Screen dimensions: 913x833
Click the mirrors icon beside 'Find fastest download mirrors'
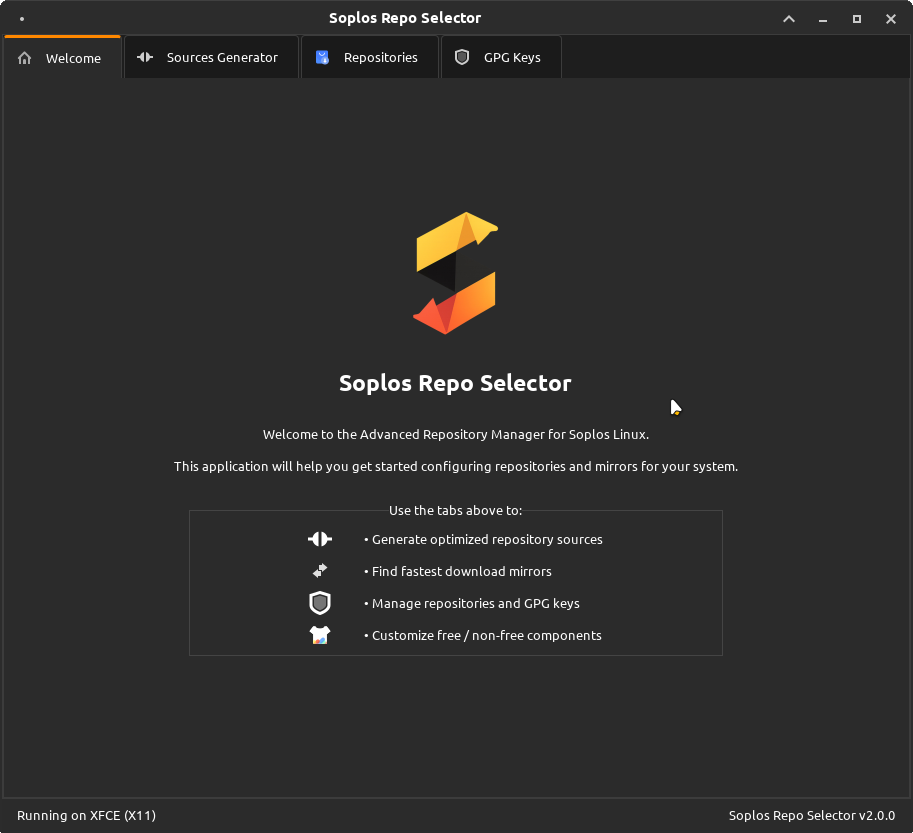(x=319, y=571)
